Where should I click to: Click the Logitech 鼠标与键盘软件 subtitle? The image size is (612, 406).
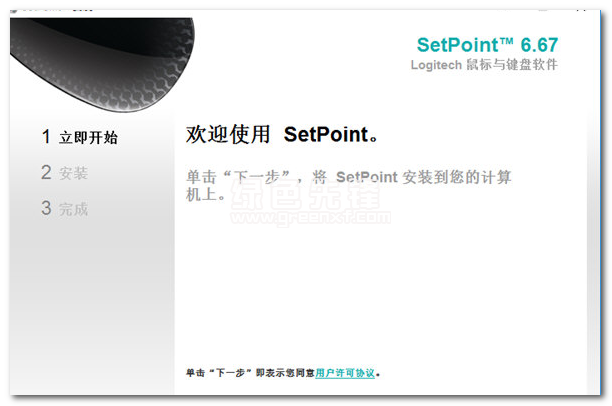click(x=484, y=64)
